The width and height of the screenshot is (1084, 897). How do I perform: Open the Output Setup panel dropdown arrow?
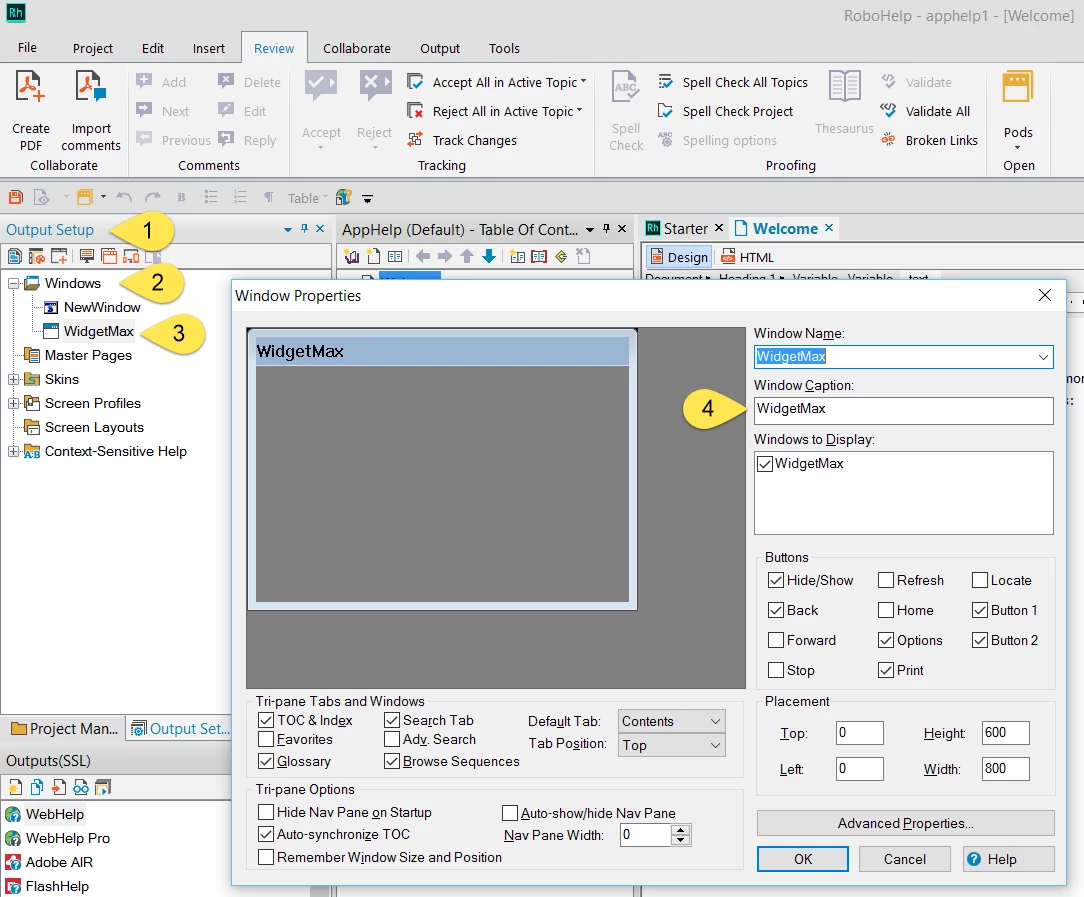[288, 229]
